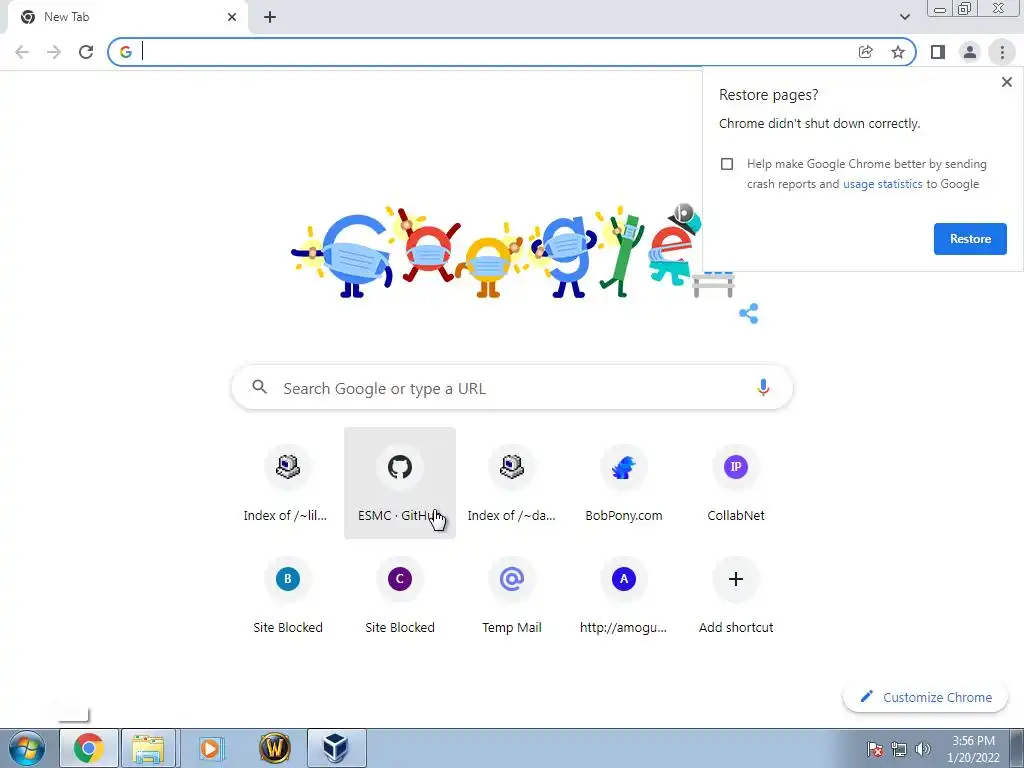This screenshot has width=1024, height=768.
Task: Open the Index of /~da... shortcut
Action: (x=511, y=483)
